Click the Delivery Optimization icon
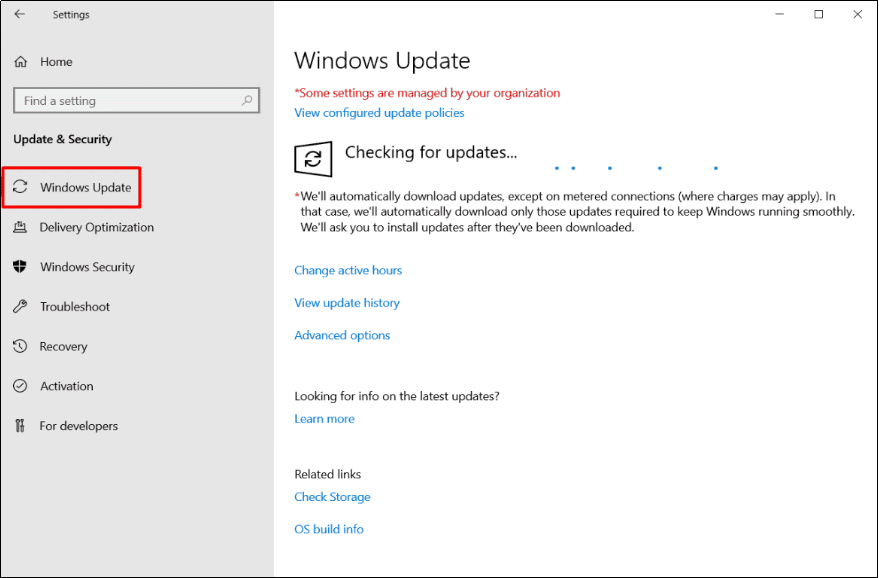 20,228
